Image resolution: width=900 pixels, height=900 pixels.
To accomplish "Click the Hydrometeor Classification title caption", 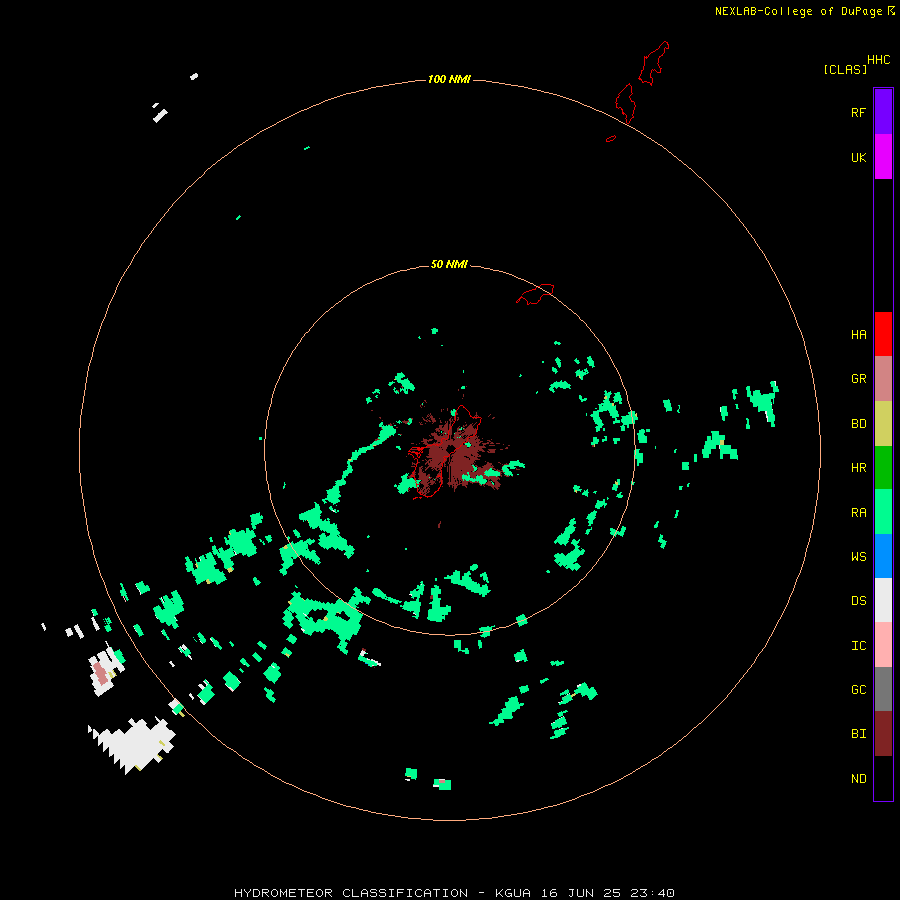I will [454, 893].
